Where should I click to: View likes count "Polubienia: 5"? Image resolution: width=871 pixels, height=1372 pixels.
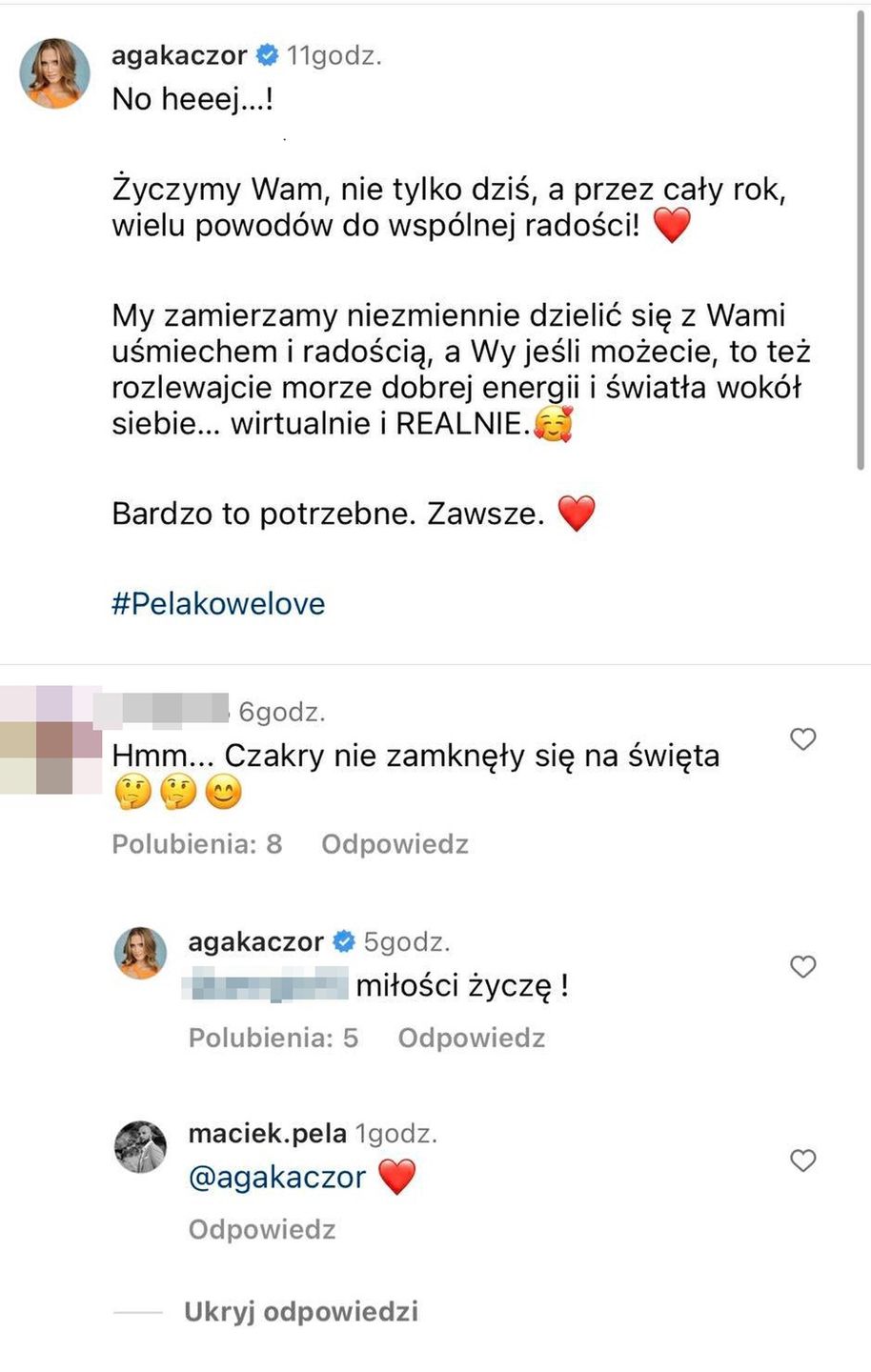coord(273,1038)
